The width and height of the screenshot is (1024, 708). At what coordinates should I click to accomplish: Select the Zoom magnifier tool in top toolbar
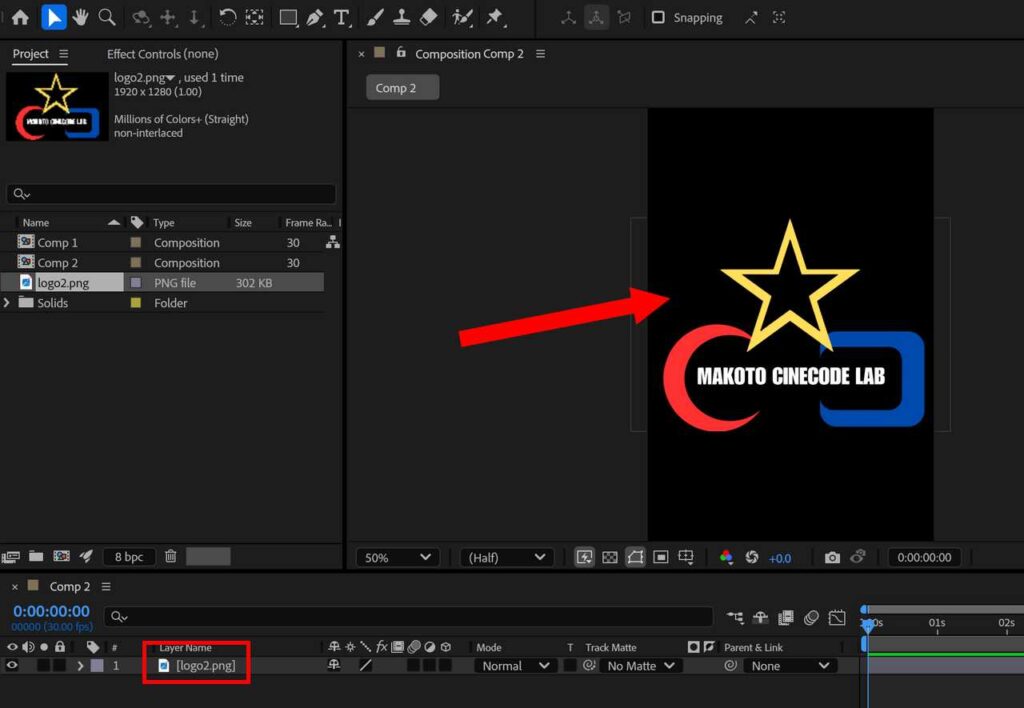click(107, 18)
